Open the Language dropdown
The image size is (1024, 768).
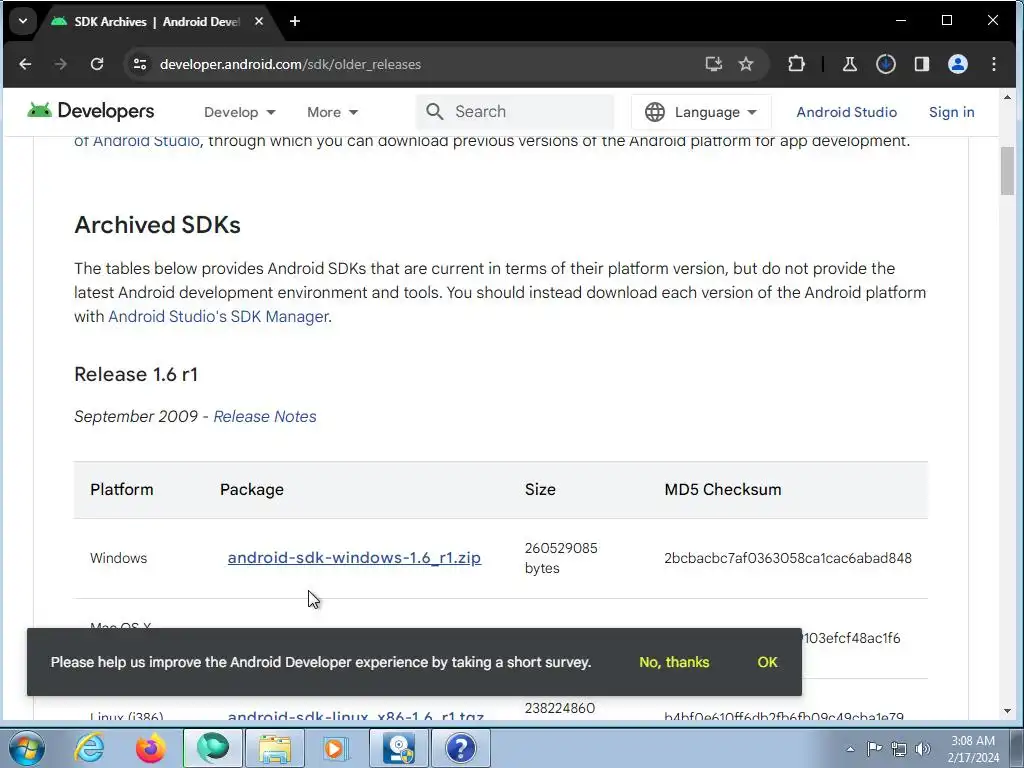click(701, 112)
